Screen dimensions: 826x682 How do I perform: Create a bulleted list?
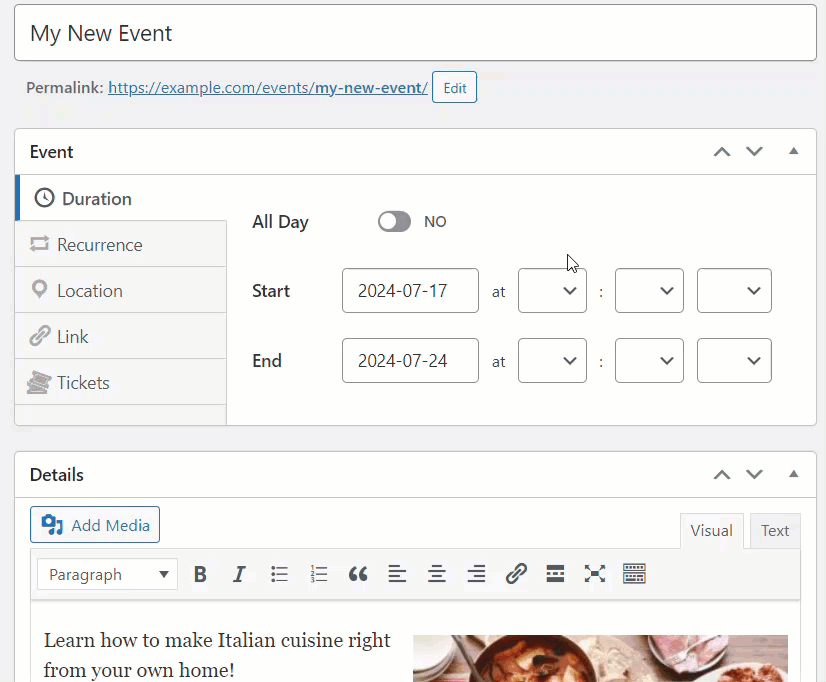tap(279, 574)
